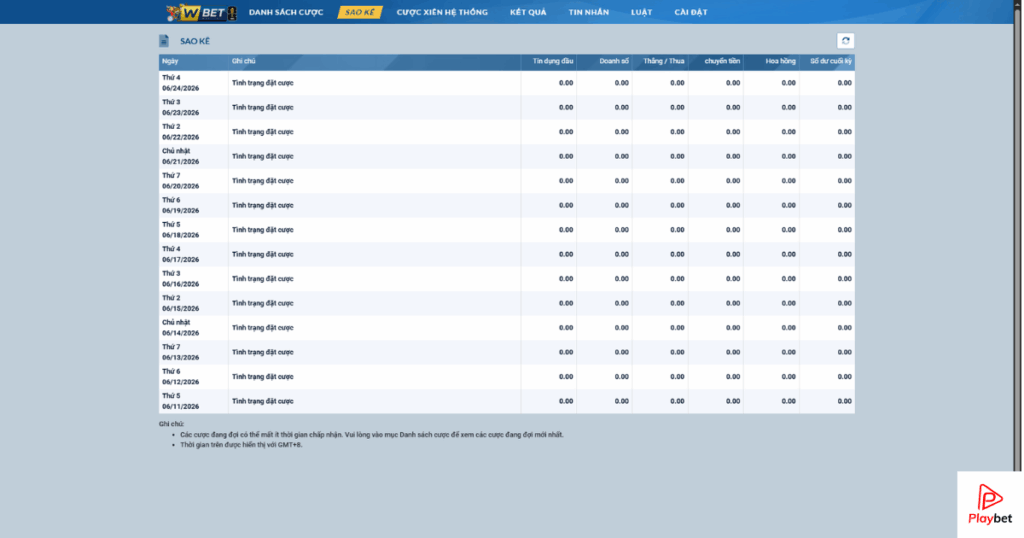Click the Thắng / Thua column header

(660, 61)
